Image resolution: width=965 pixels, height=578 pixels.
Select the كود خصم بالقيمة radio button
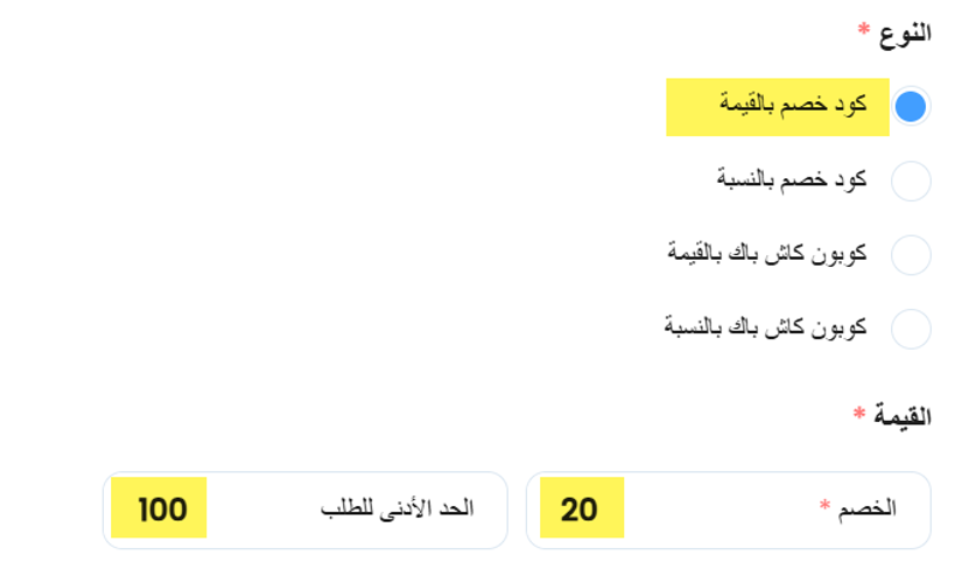[x=910, y=106]
